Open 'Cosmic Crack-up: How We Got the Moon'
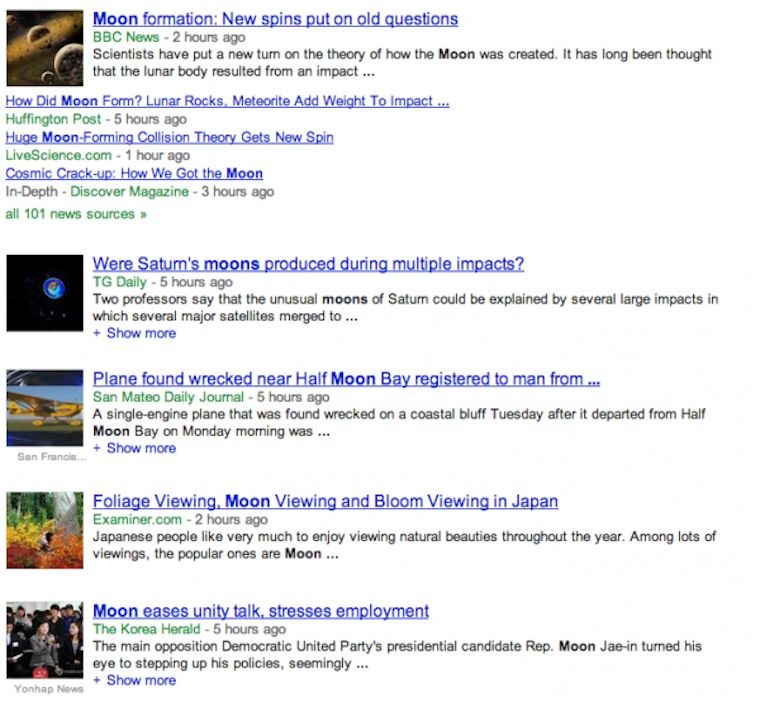760x702 pixels. pos(134,174)
